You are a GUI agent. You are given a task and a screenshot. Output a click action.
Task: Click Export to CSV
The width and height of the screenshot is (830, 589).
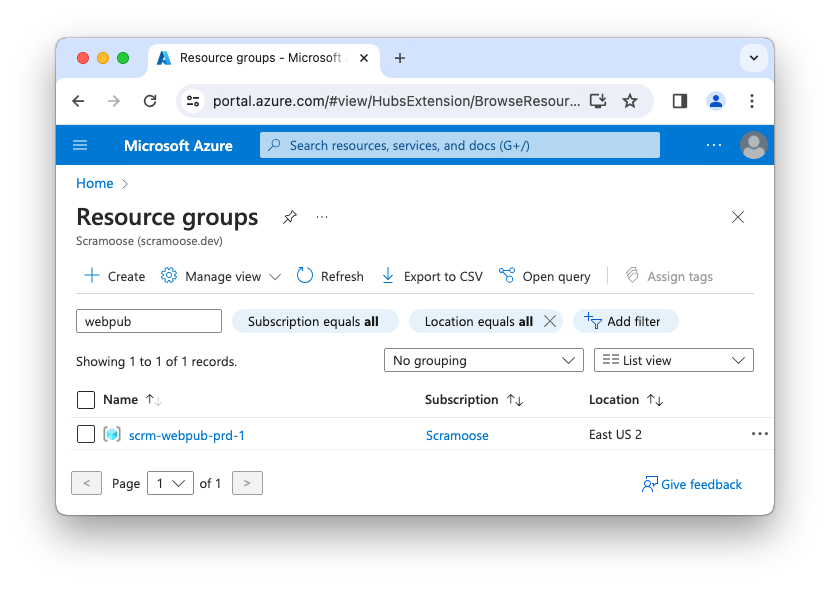[x=432, y=276]
